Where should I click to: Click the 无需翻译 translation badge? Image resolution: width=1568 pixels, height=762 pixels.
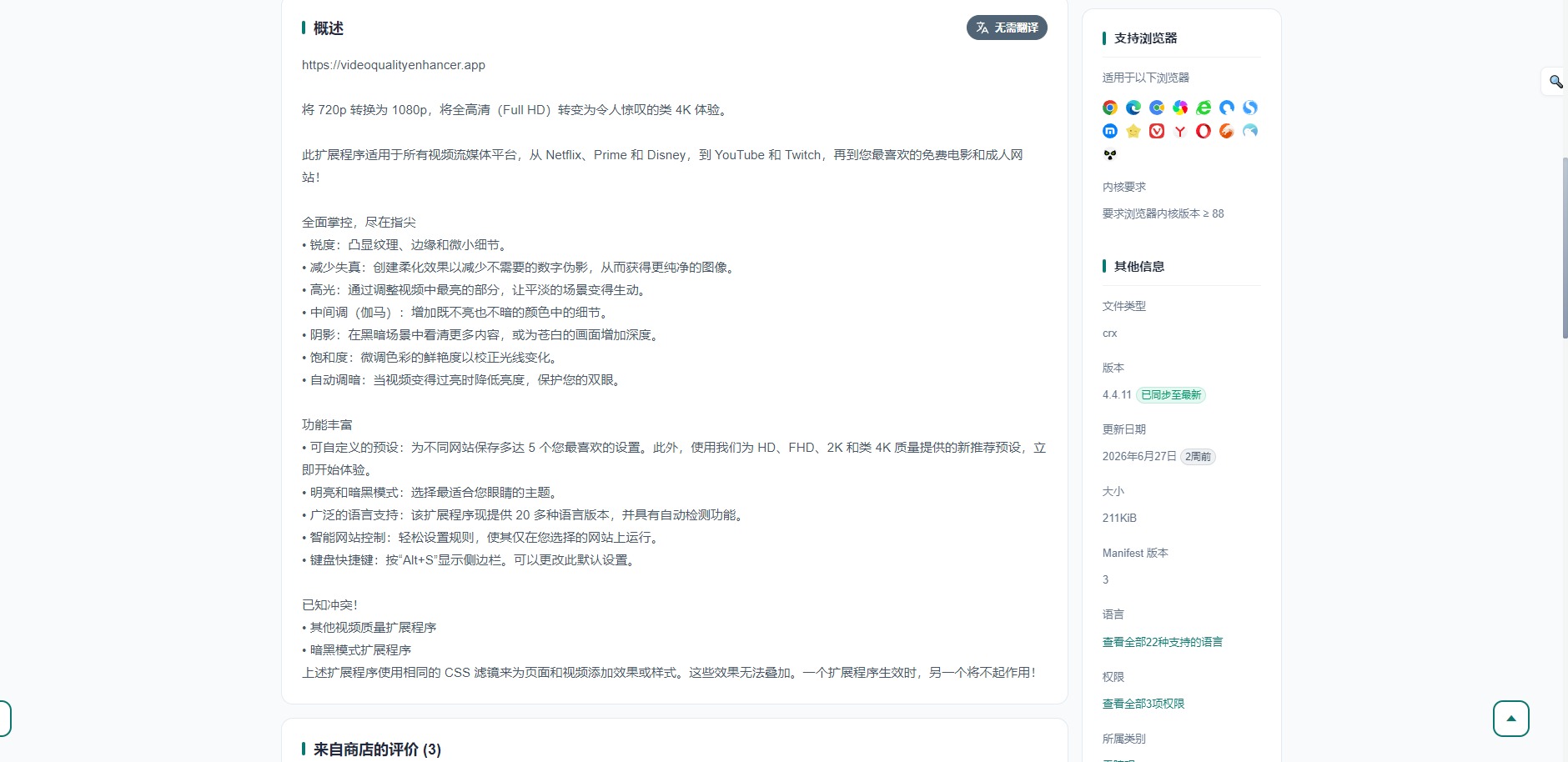(x=1007, y=28)
